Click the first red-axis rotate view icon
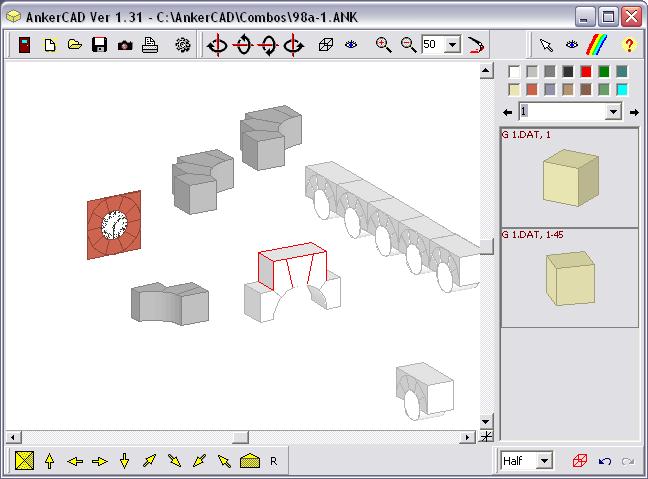Viewport: 648px width, 479px height. pyautogui.click(x=217, y=45)
